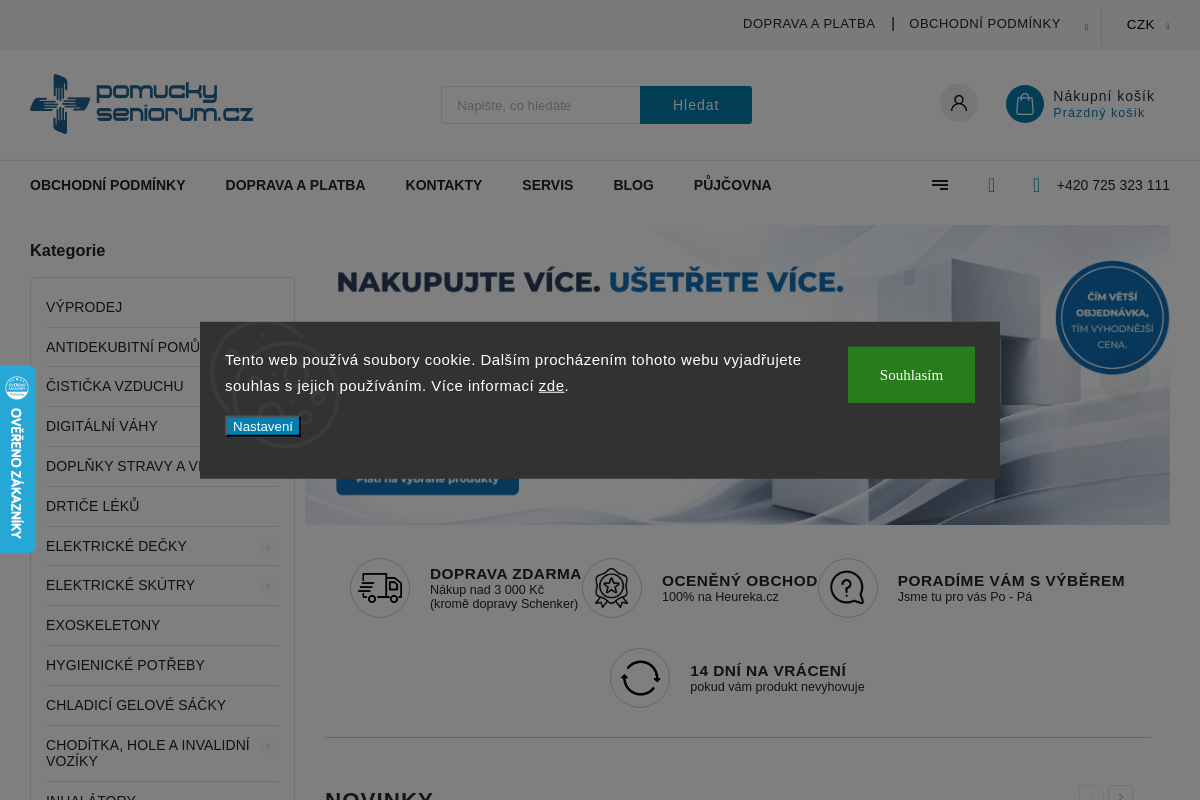Open the user account icon

959,103
